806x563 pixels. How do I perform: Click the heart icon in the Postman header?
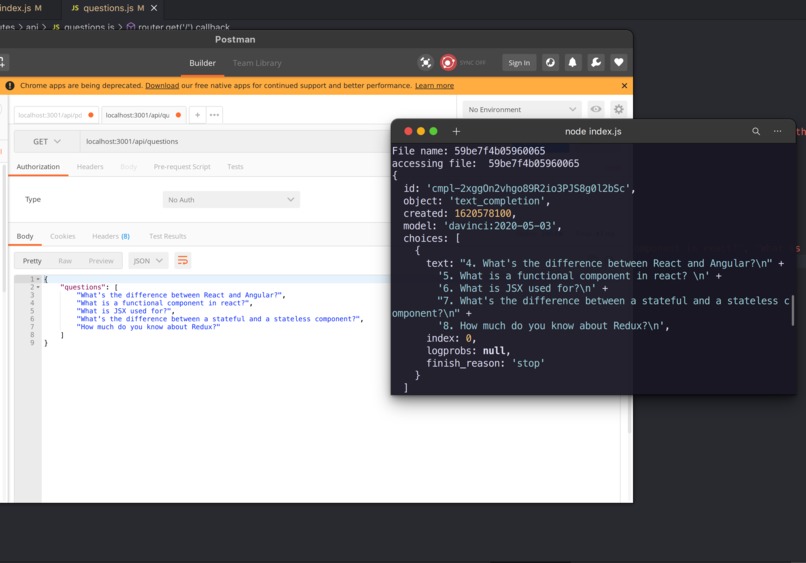[619, 63]
